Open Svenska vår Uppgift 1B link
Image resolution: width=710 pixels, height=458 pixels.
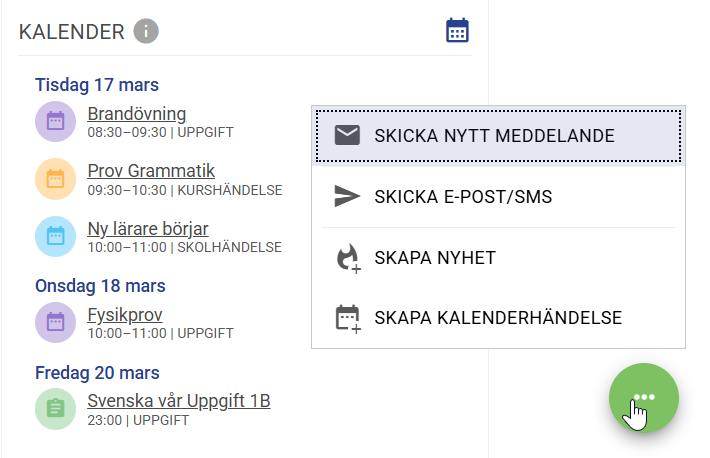(x=179, y=401)
